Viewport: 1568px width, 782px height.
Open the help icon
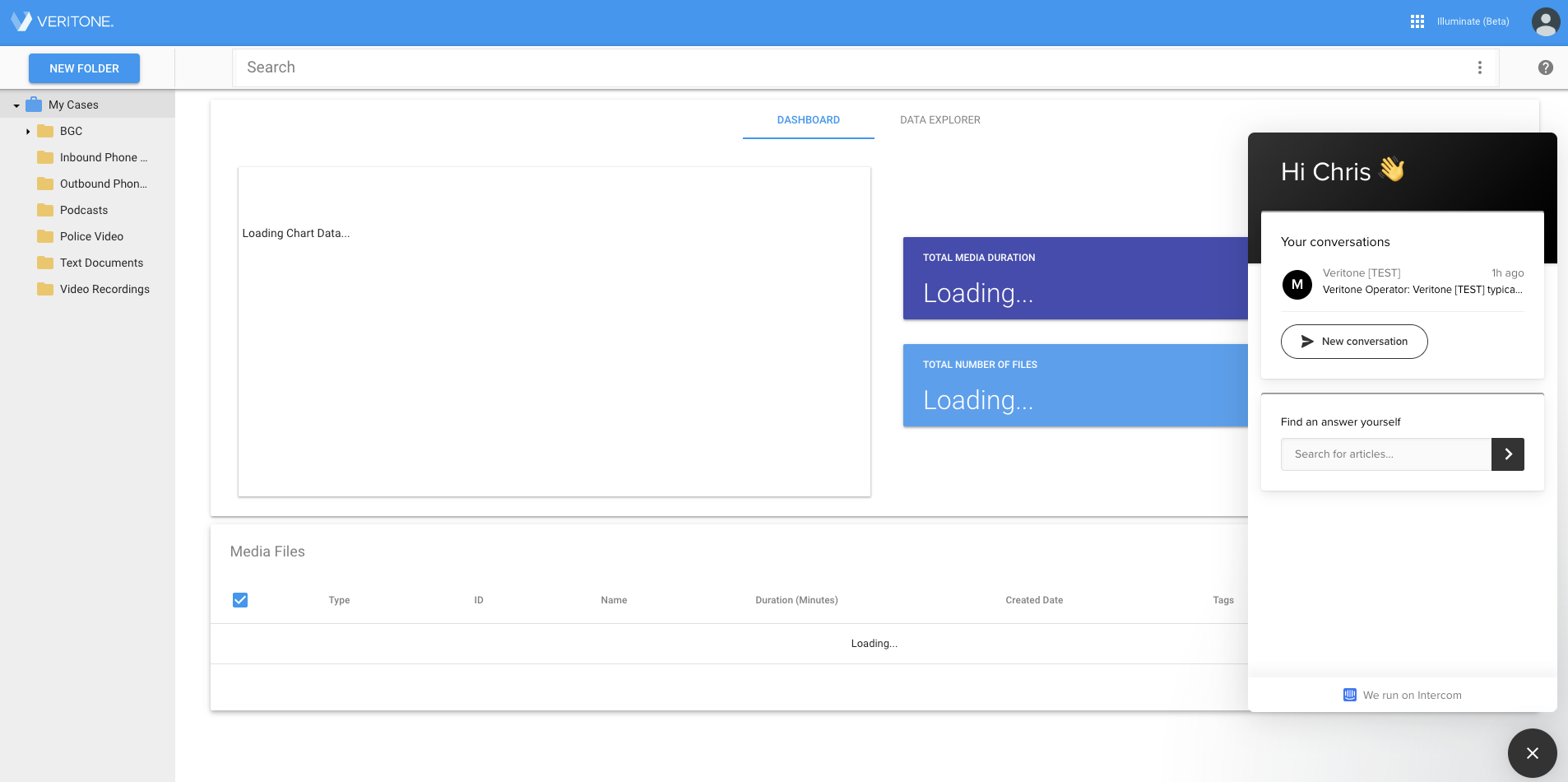(x=1545, y=67)
